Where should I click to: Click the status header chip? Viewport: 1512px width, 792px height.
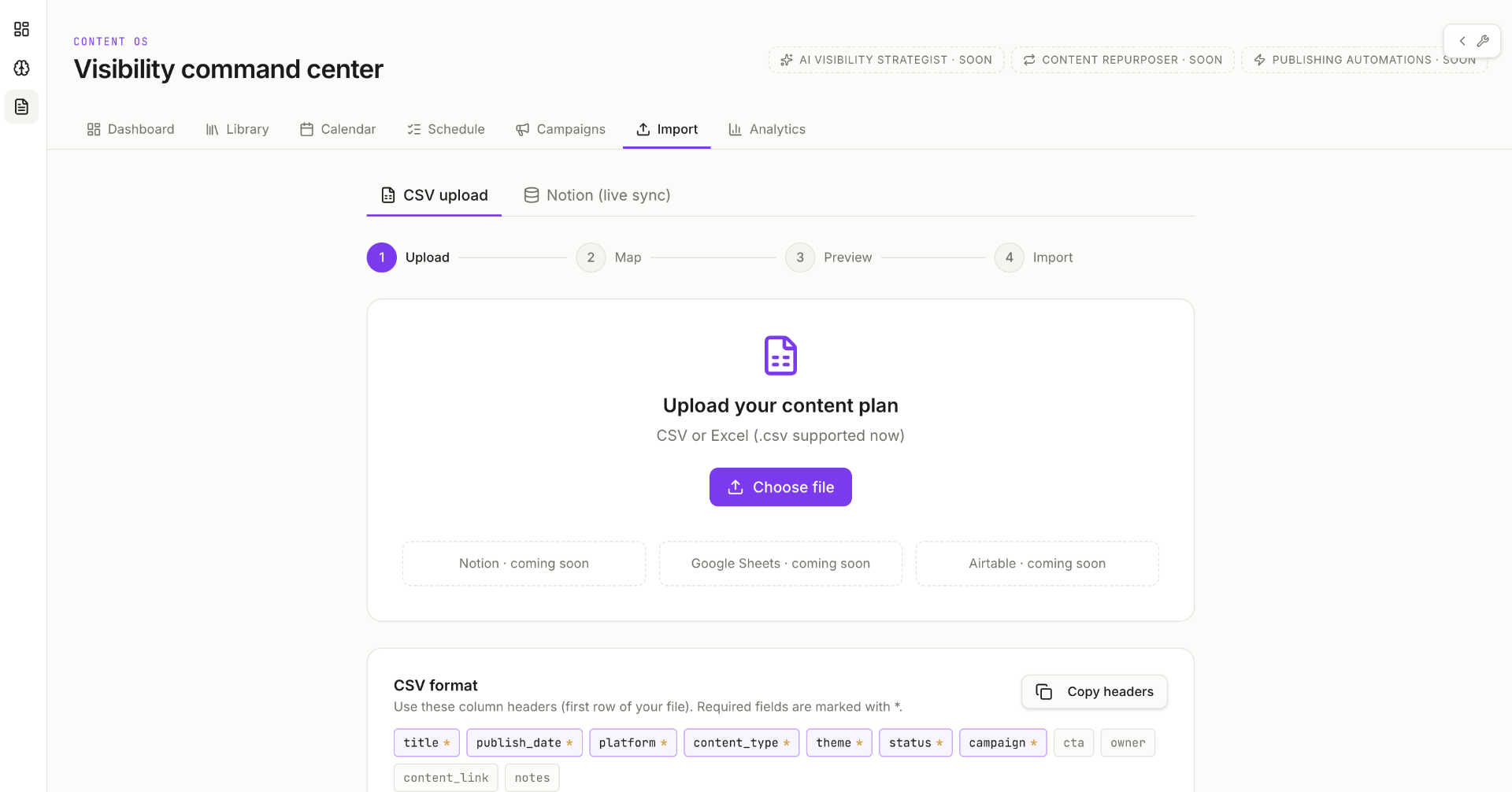pos(916,743)
